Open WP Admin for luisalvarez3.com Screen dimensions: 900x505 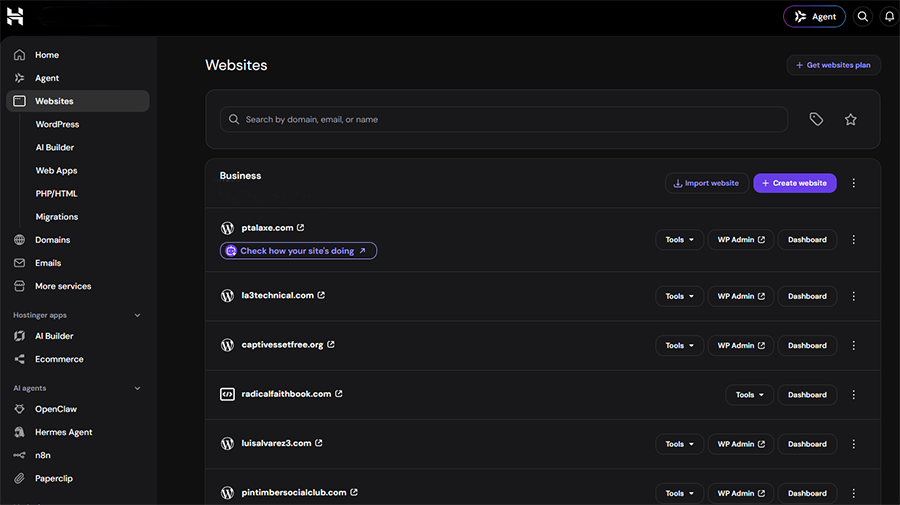pos(741,444)
